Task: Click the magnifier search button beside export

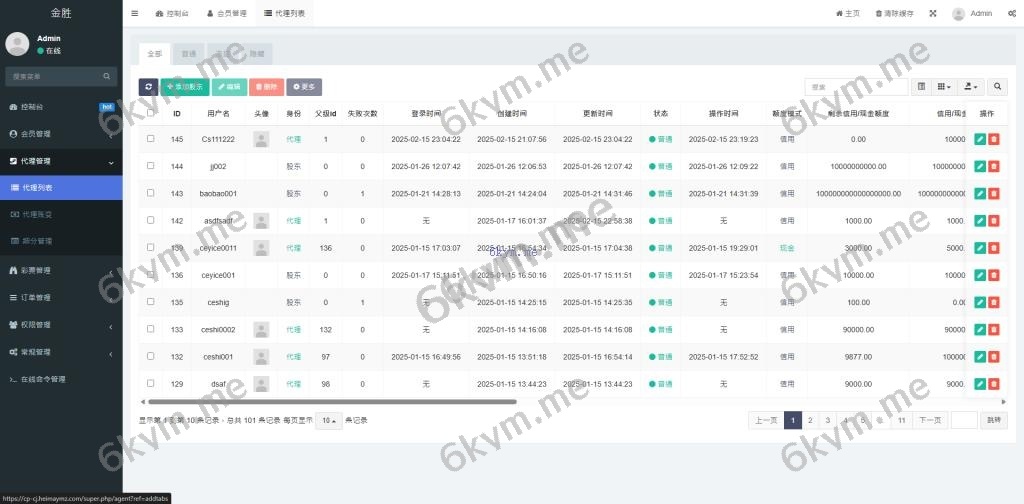Action: [x=997, y=86]
